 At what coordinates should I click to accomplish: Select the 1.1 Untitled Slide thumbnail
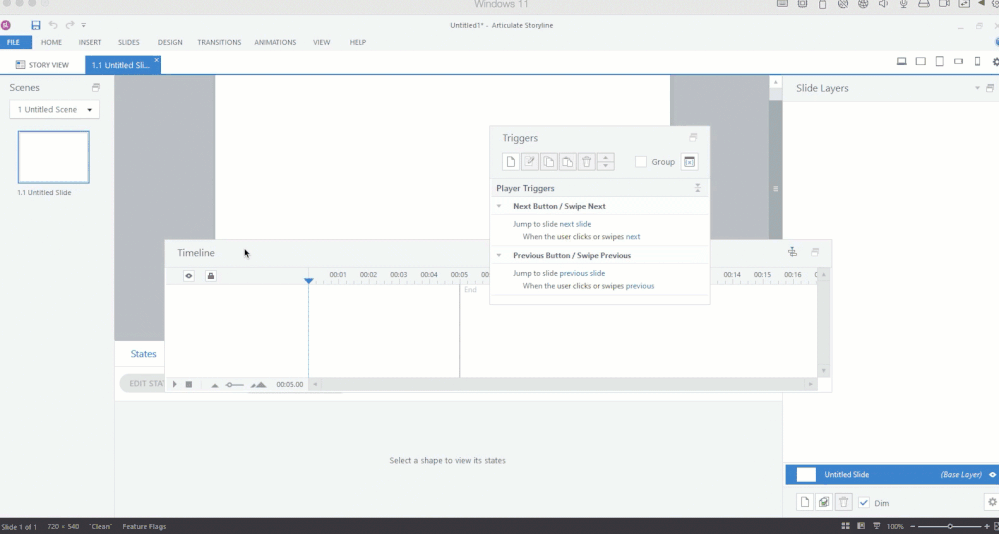coord(54,157)
